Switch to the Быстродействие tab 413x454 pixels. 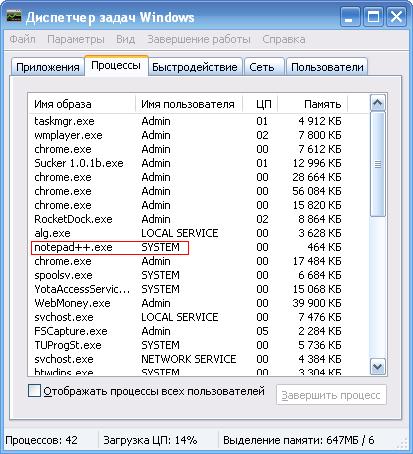pos(195,67)
